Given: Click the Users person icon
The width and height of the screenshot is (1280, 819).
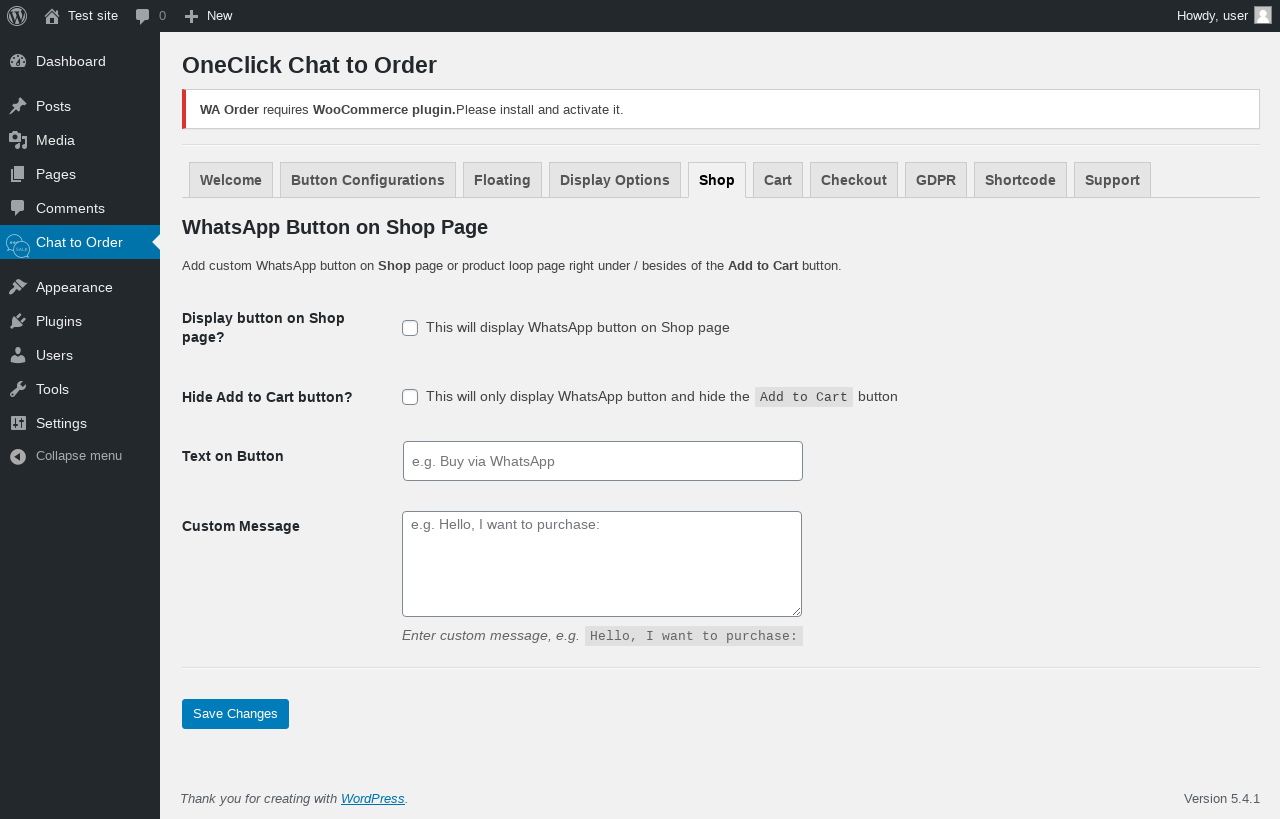Looking at the screenshot, I should coord(18,355).
